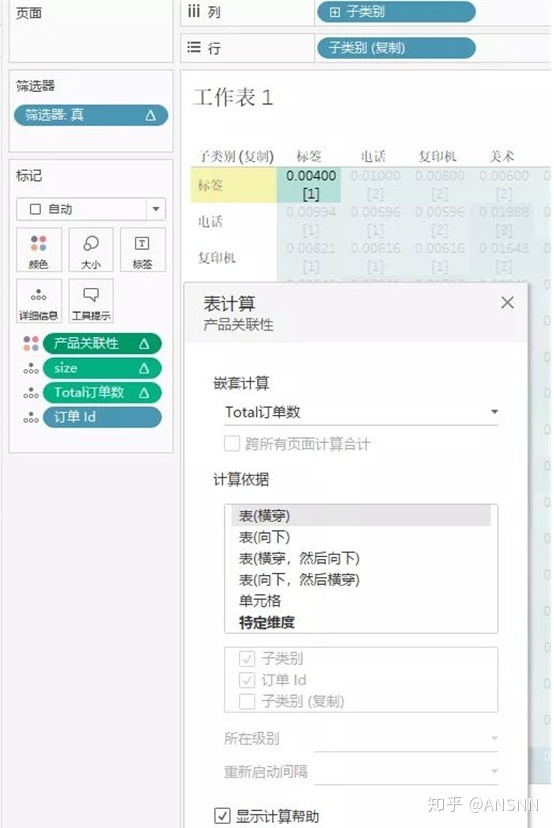The width and height of the screenshot is (554, 828).
Task: Open the Size marks card
Action: pyautogui.click(x=91, y=250)
